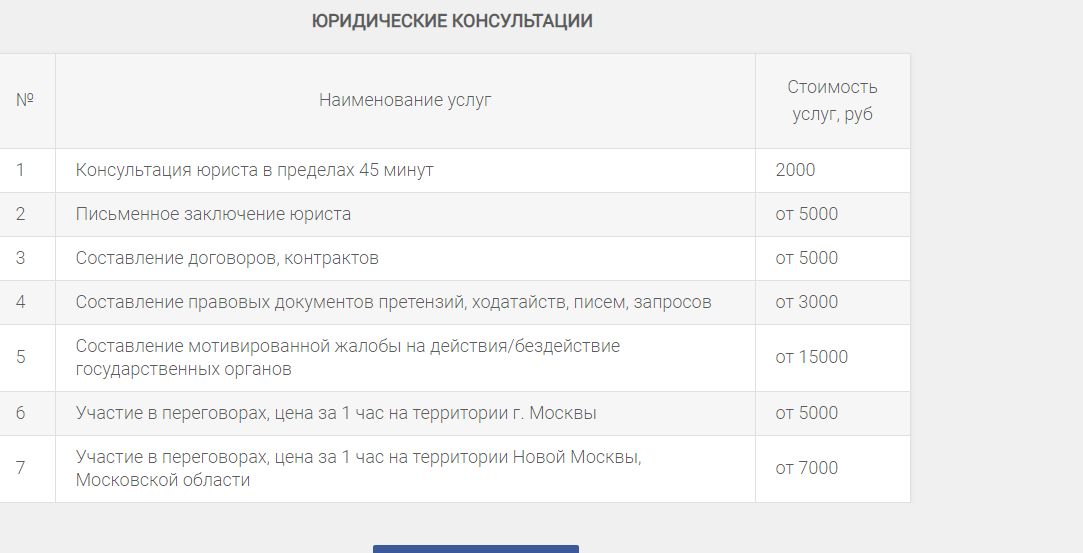Click the price for "Письменное заключение юриста"
1083x553 pixels.
[807, 214]
